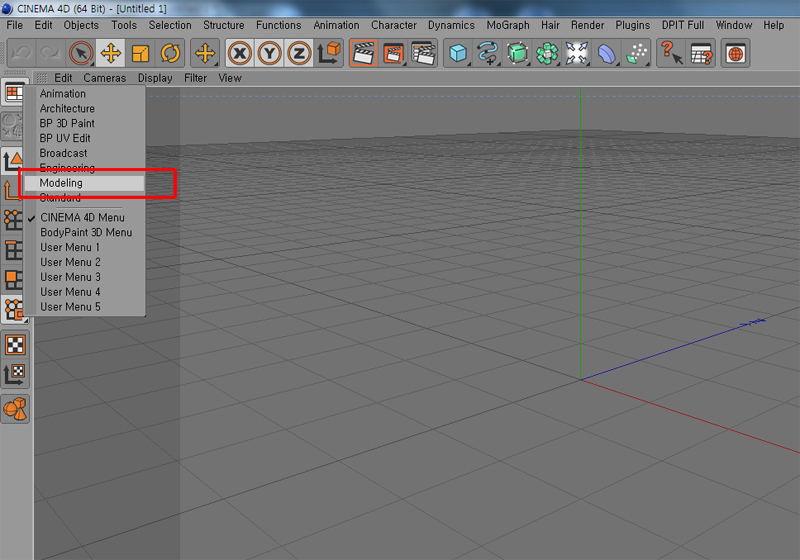Click the Redo arrow icon
Screen dimensions: 800x560
tap(50, 53)
